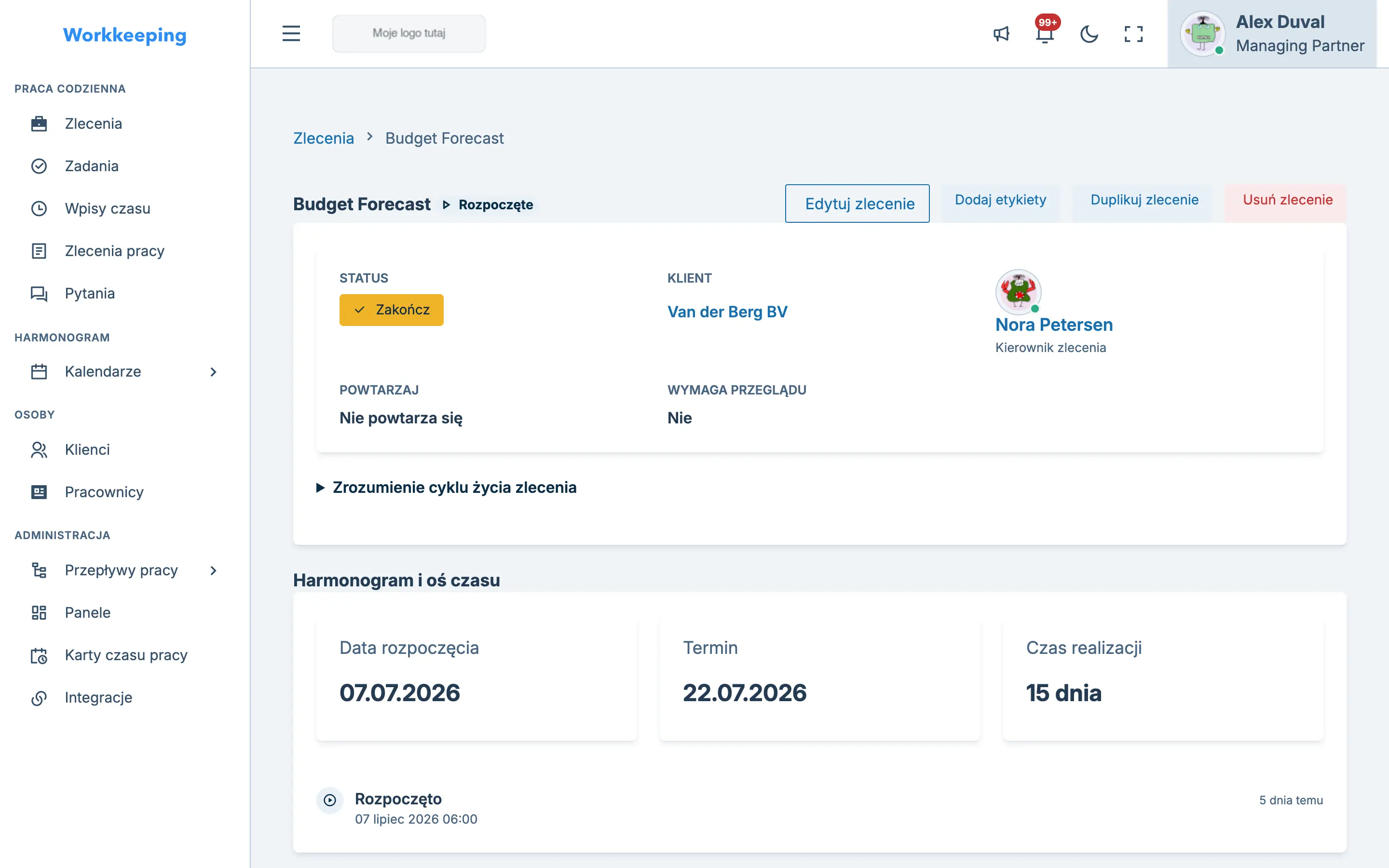Open Alex Duval Managing Partner menu
Viewport: 1389px width, 868px height.
[1272, 34]
